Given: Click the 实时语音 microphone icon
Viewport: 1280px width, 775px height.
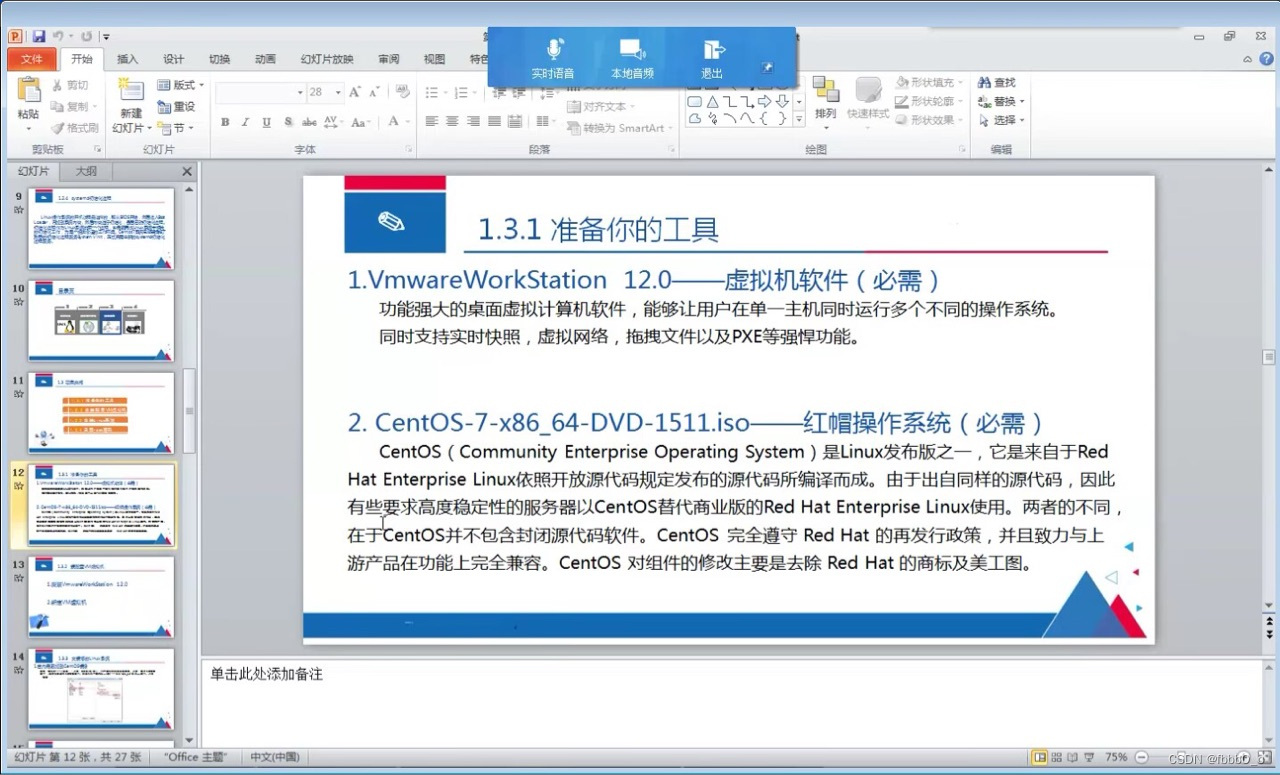Looking at the screenshot, I should point(553,49).
